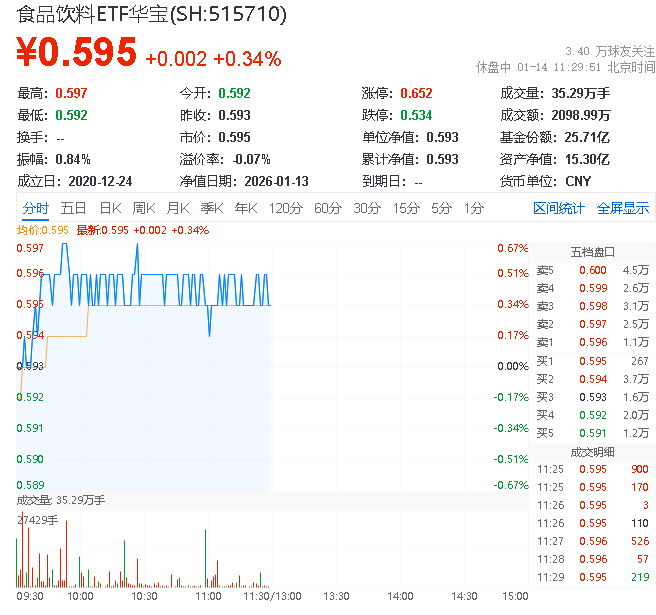Show the 120分 interval chart
This screenshot has width=656, height=615.
tap(285, 208)
